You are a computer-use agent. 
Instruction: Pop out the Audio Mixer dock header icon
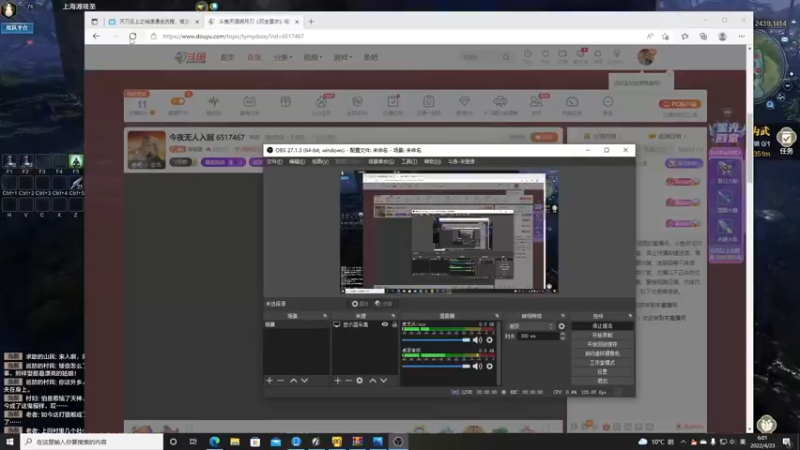point(496,316)
